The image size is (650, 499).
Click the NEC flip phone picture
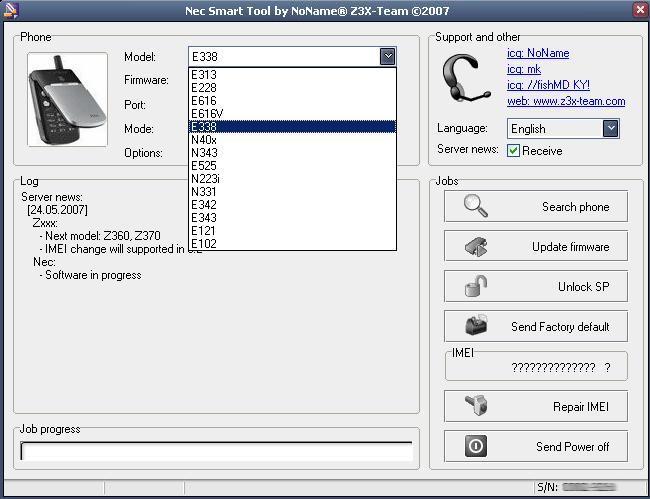67,99
